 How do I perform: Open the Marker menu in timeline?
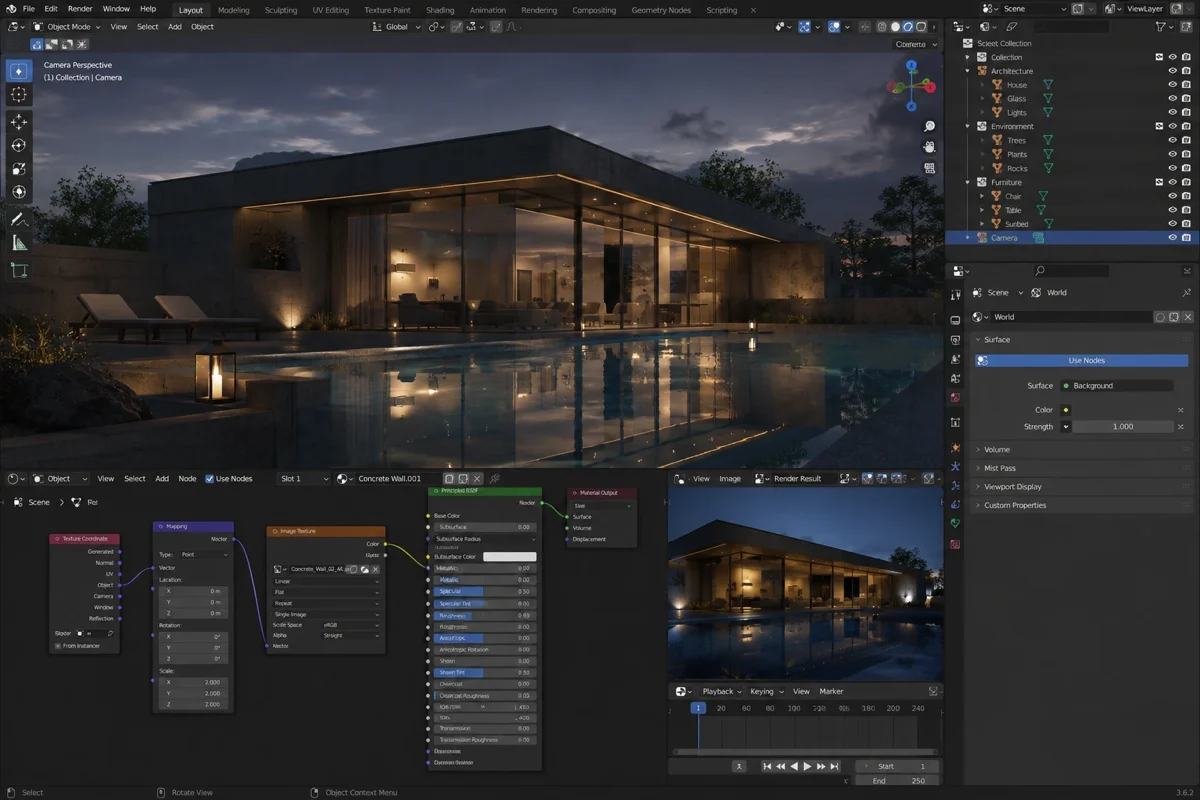(832, 691)
